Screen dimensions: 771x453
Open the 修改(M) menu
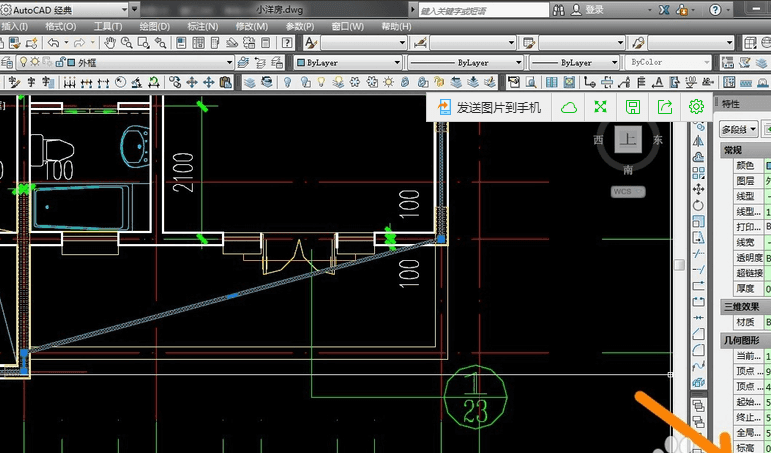pos(252,27)
